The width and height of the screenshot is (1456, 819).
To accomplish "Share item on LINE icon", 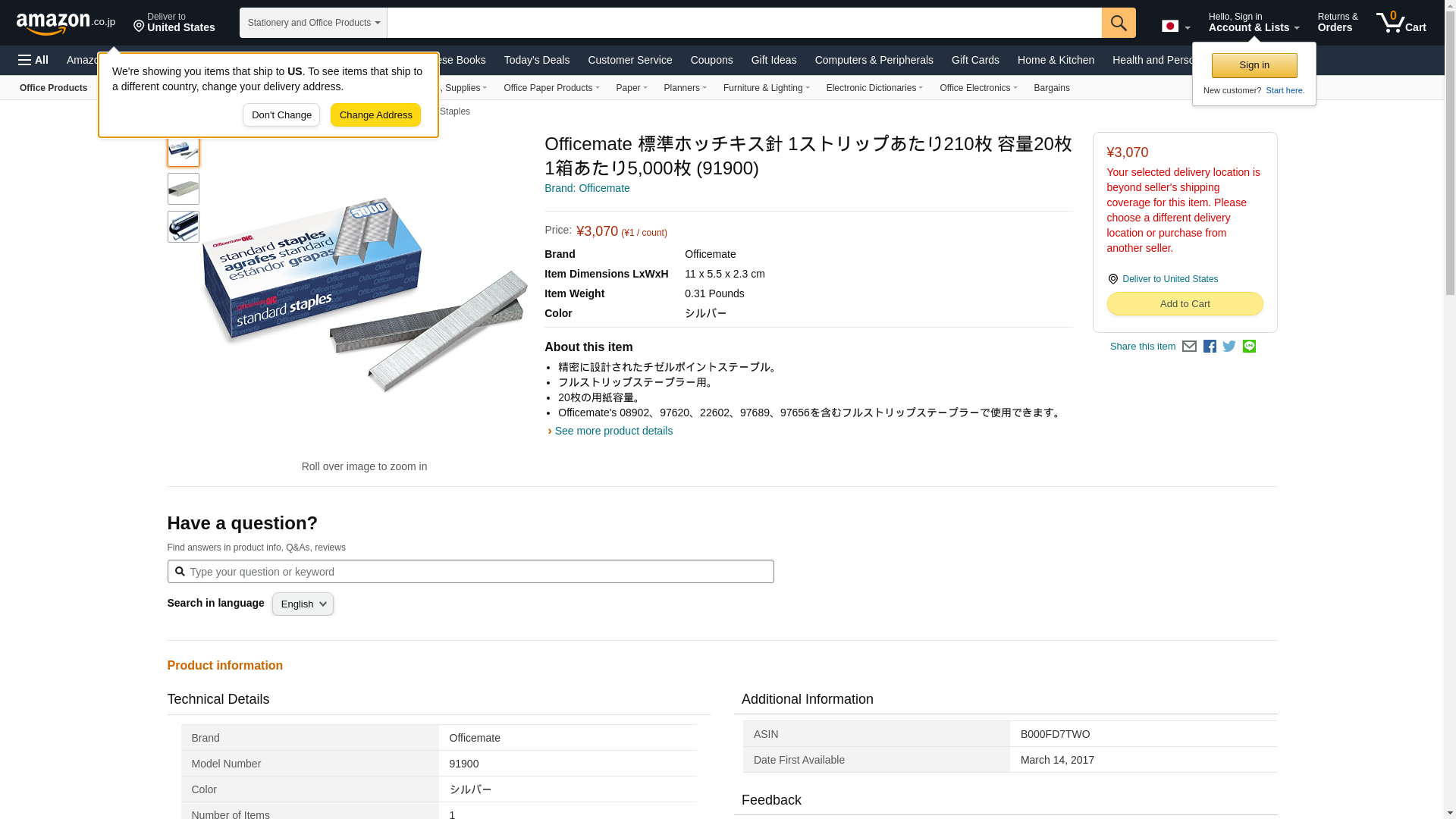I will pyautogui.click(x=1249, y=347).
